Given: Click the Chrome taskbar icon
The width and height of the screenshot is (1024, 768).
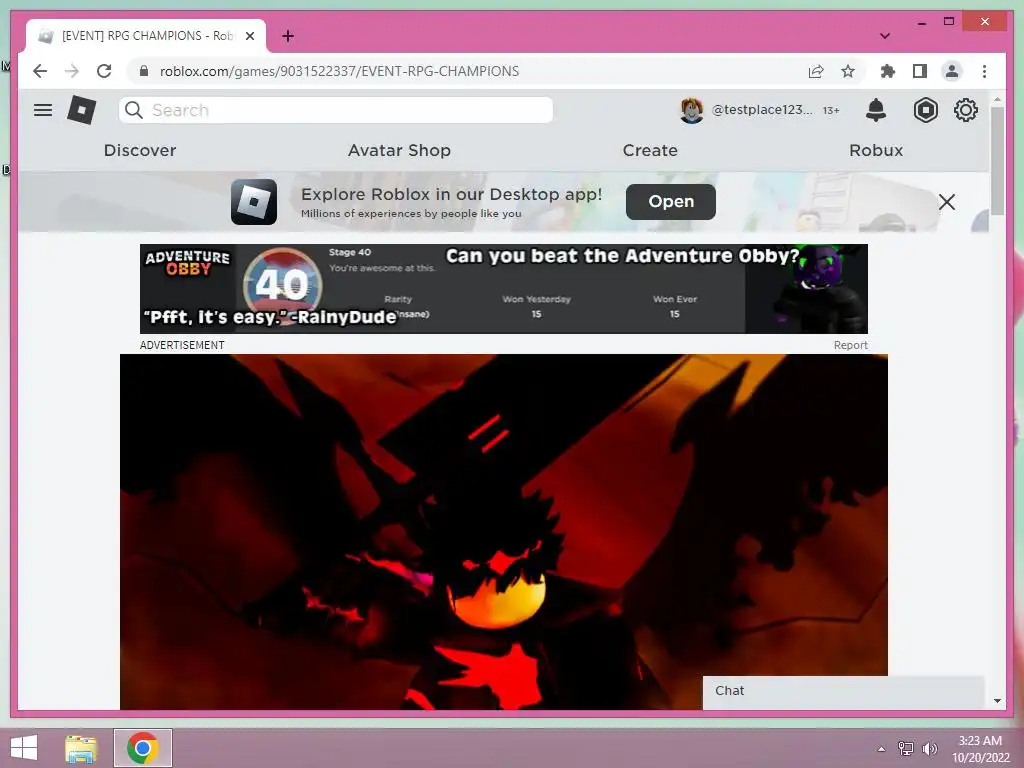Looking at the screenshot, I should [143, 748].
